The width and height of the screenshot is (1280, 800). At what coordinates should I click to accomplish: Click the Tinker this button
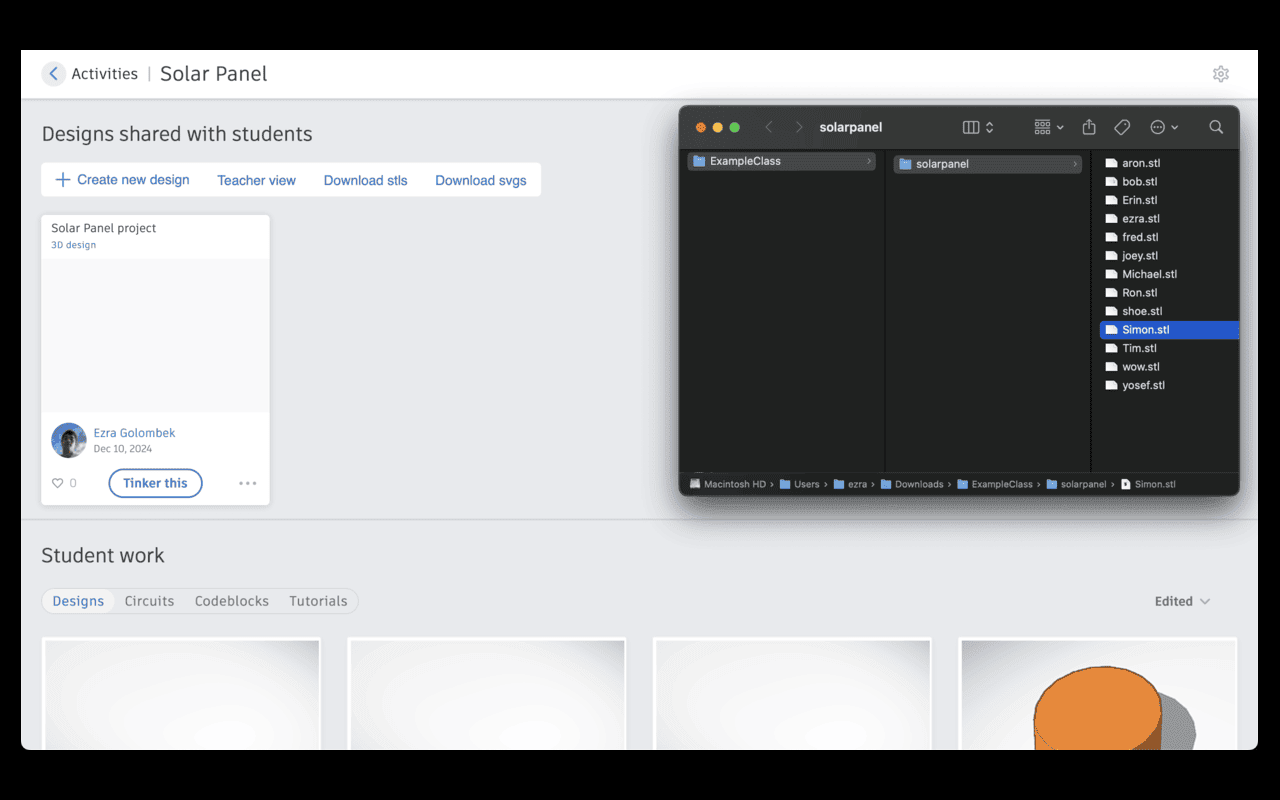(x=155, y=483)
